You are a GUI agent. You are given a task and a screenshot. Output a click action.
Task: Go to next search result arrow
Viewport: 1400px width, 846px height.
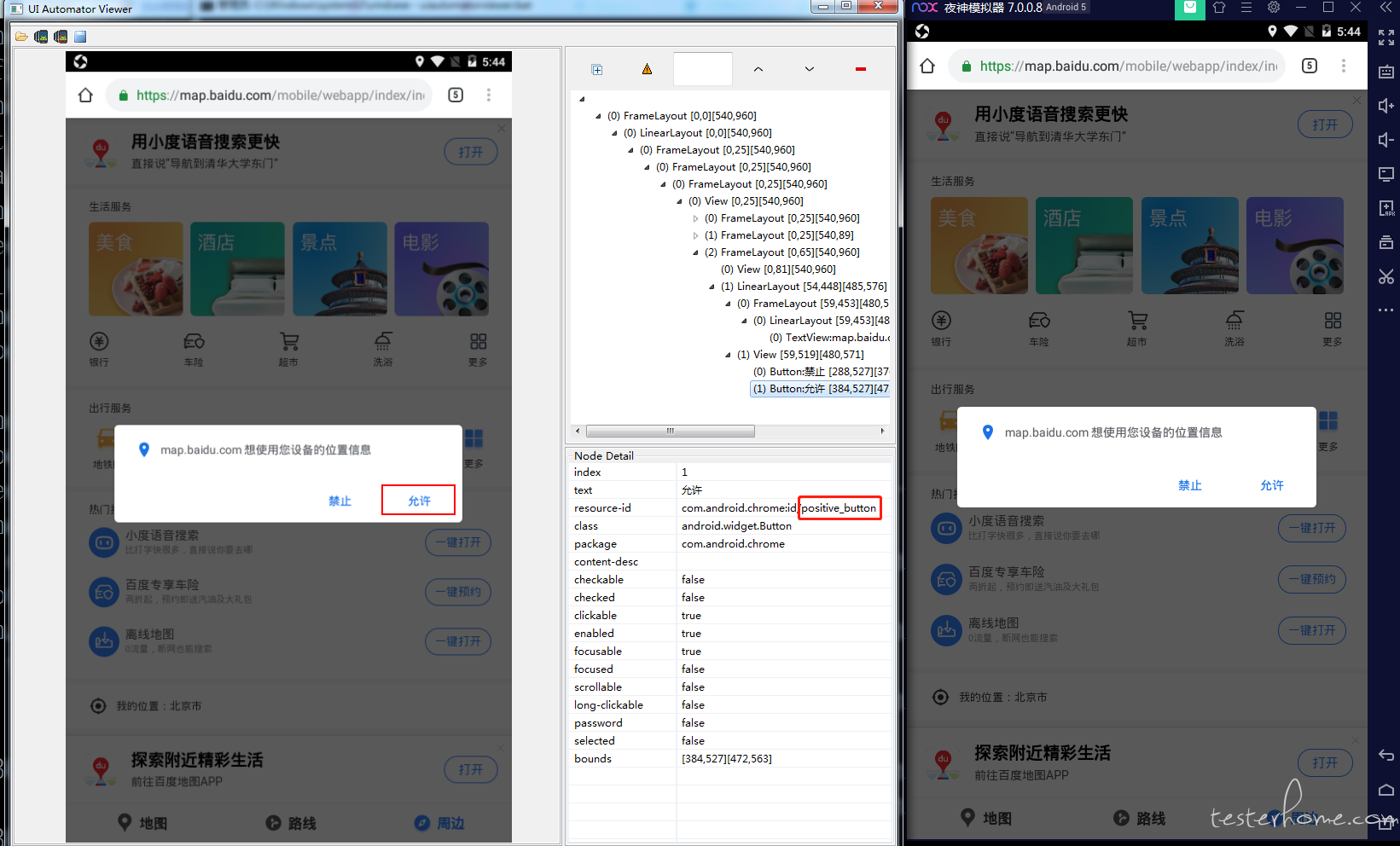pyautogui.click(x=810, y=69)
